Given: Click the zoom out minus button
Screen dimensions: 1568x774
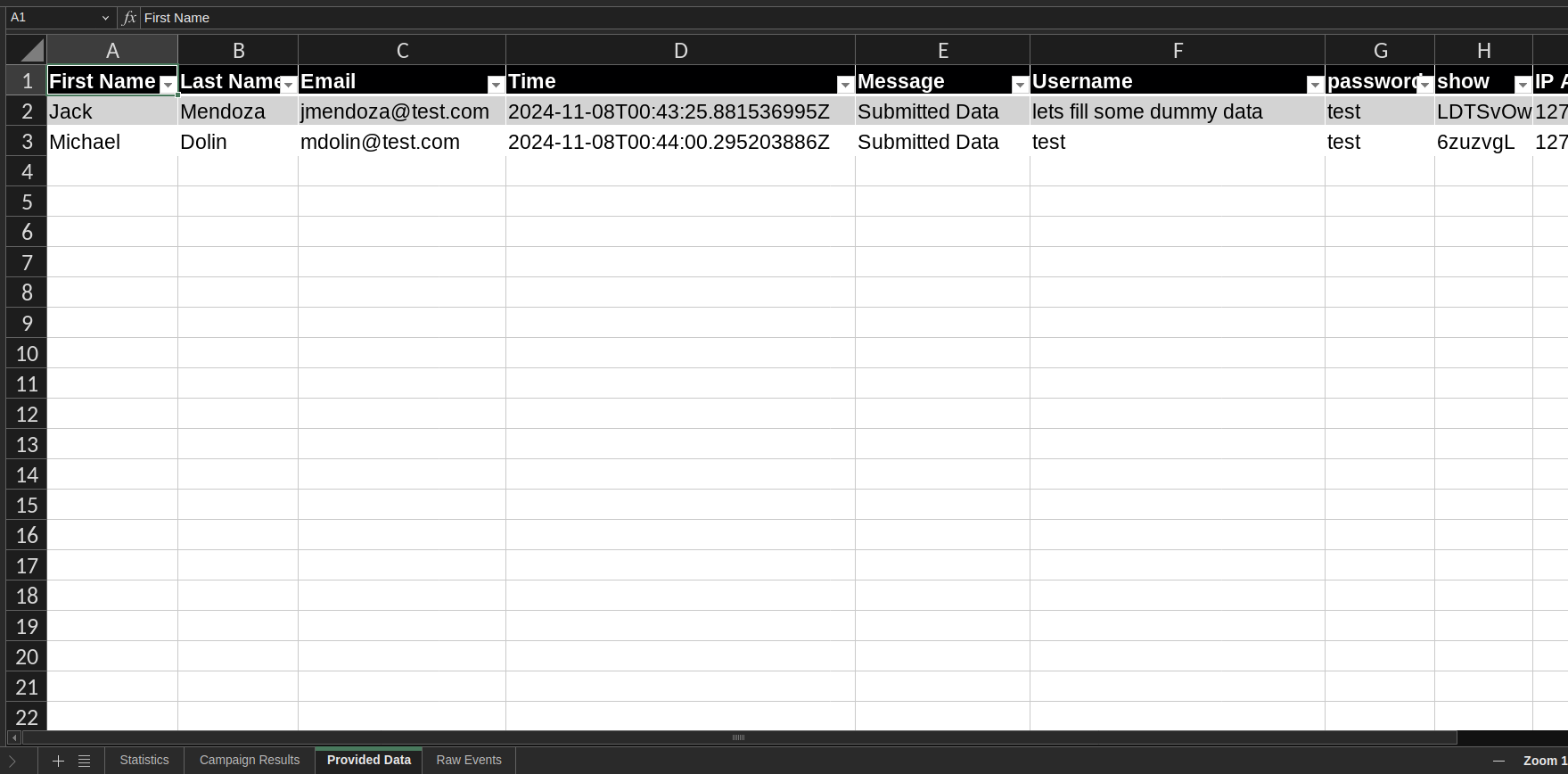Looking at the screenshot, I should pyautogui.click(x=1498, y=761).
